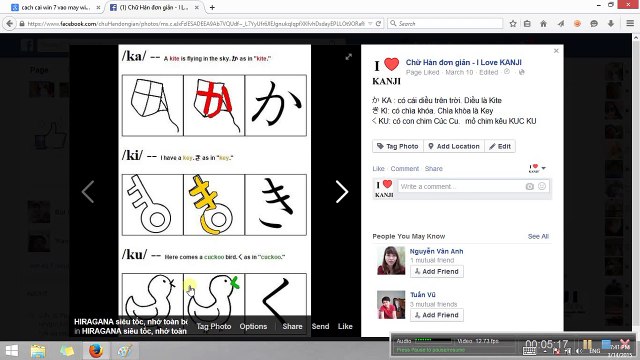Close the 'cach cai win 7' tab

point(98,7)
